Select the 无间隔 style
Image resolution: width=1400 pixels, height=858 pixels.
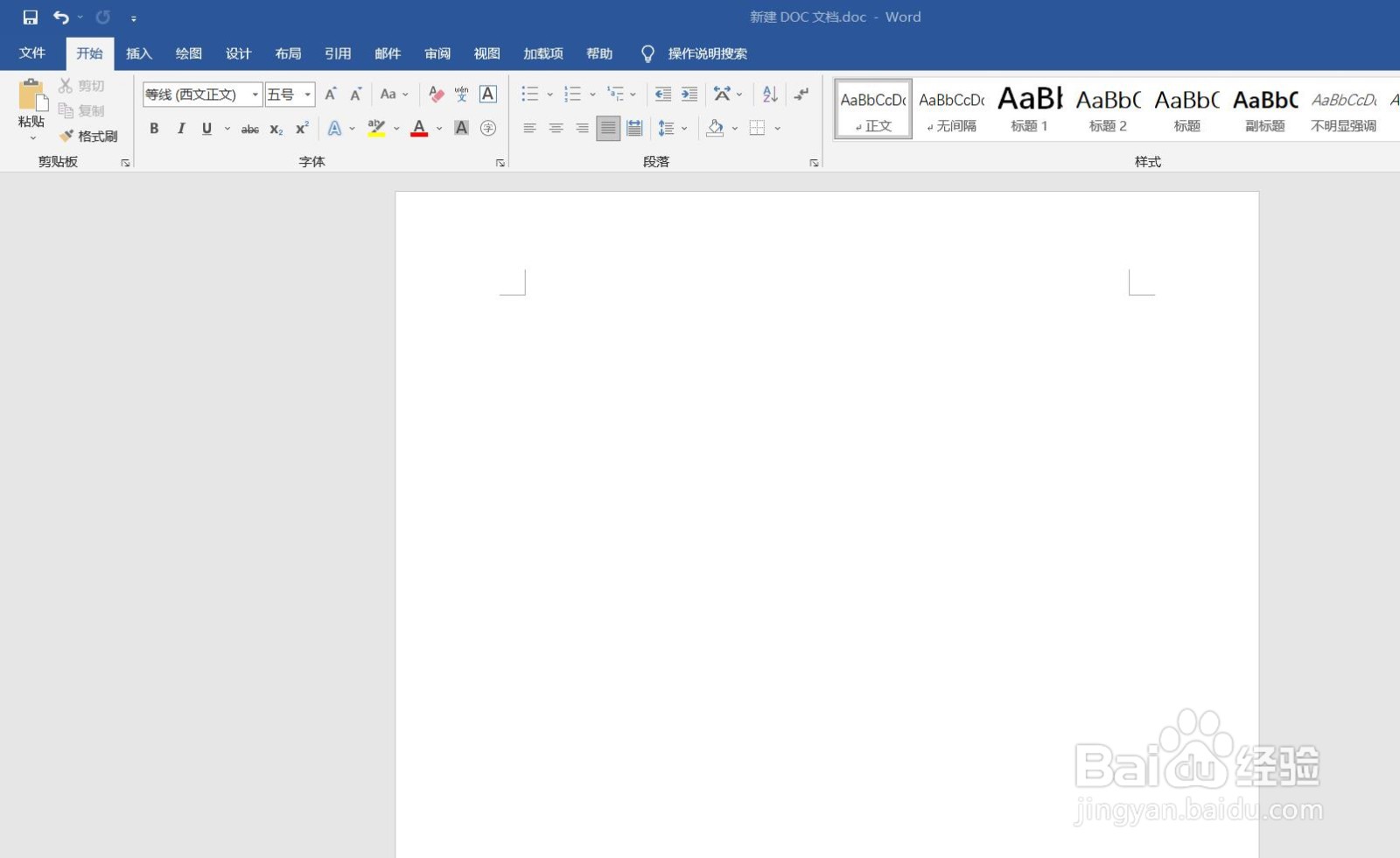coord(952,109)
